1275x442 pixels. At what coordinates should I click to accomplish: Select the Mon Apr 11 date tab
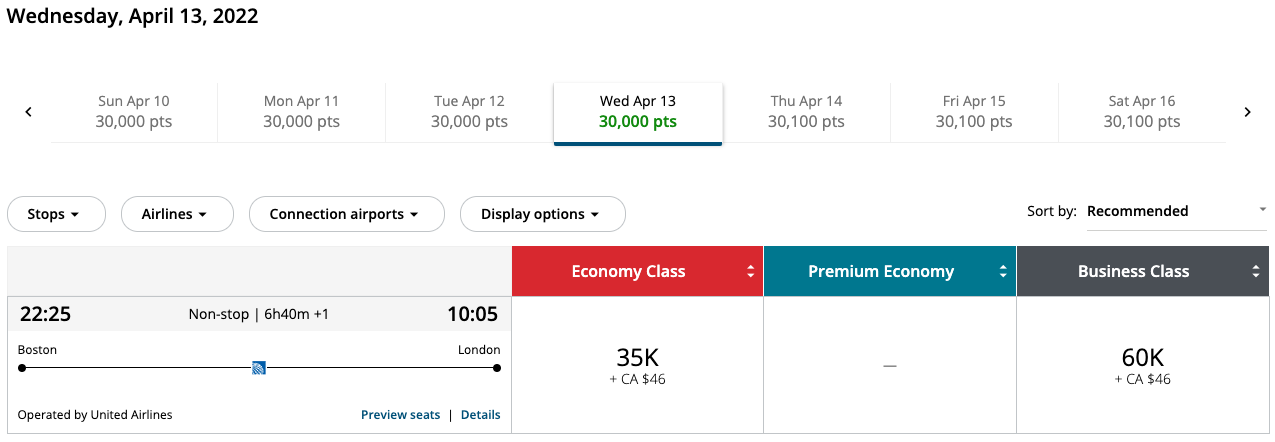tap(301, 111)
